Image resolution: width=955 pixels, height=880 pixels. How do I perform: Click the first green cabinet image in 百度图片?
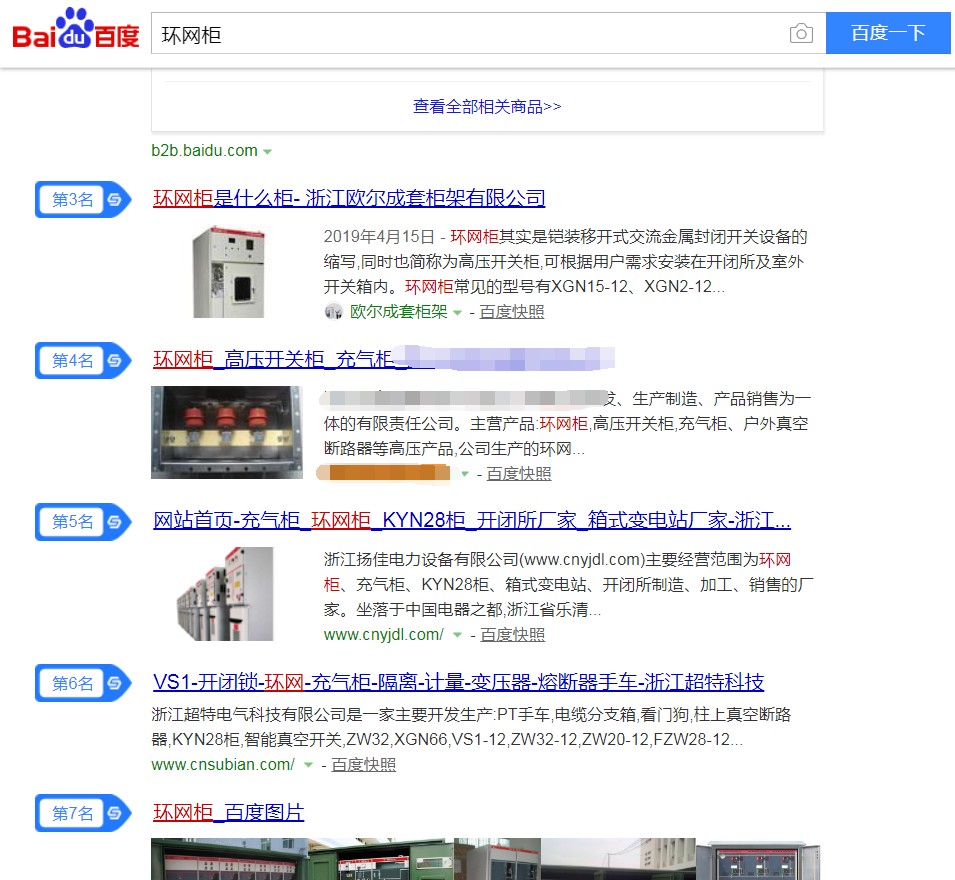click(229, 859)
